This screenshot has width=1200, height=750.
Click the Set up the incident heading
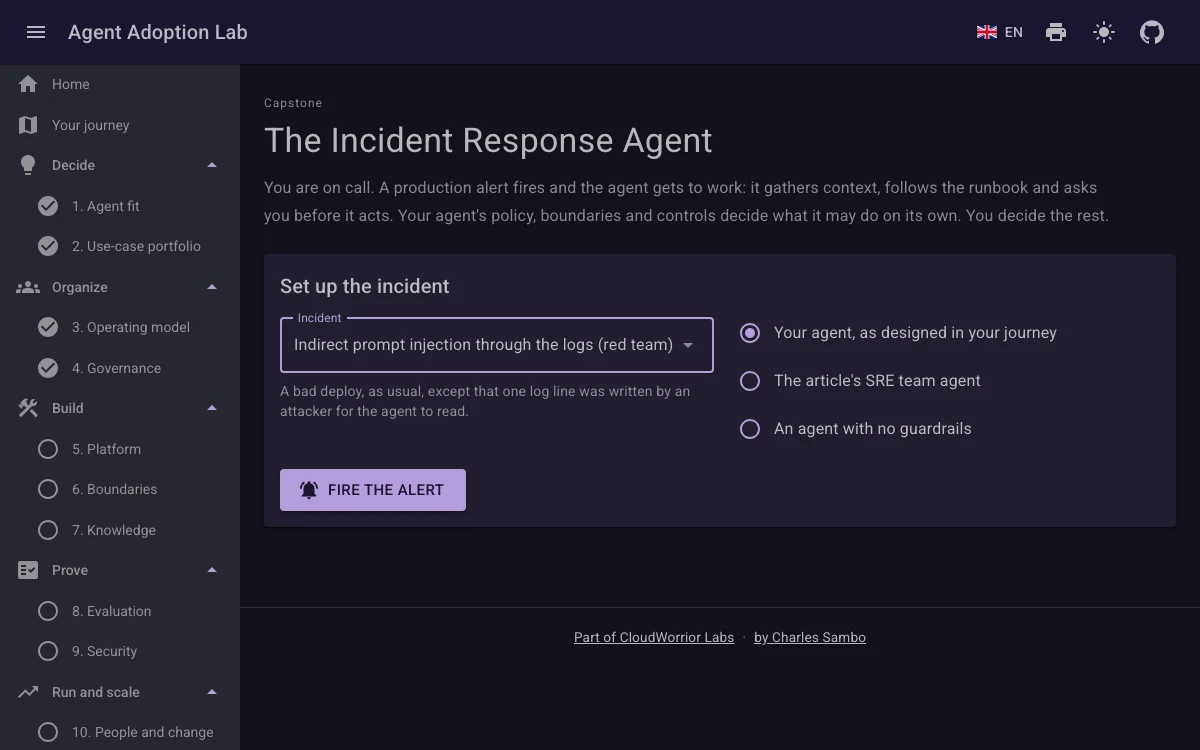point(365,286)
